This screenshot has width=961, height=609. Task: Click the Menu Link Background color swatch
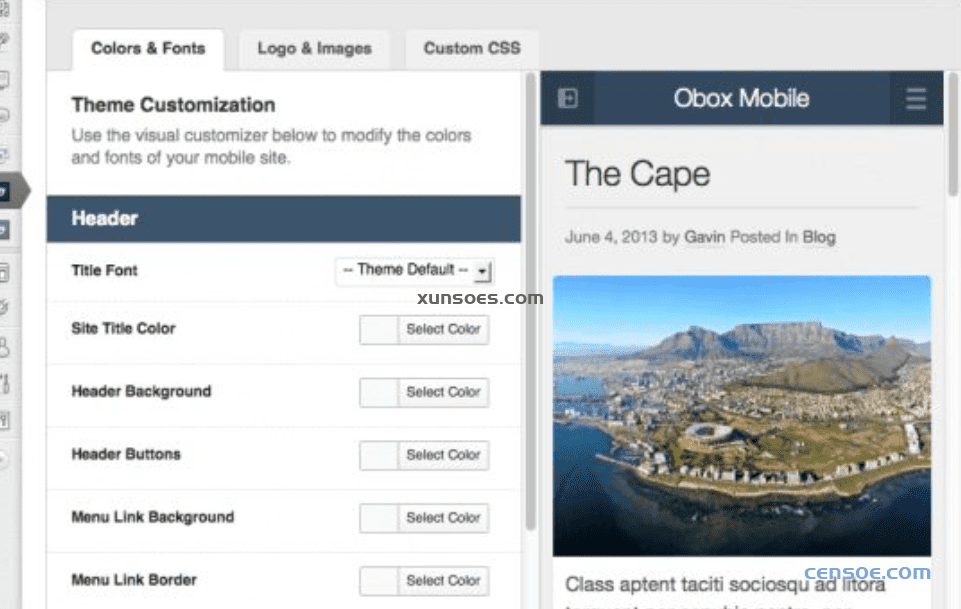tap(379, 518)
